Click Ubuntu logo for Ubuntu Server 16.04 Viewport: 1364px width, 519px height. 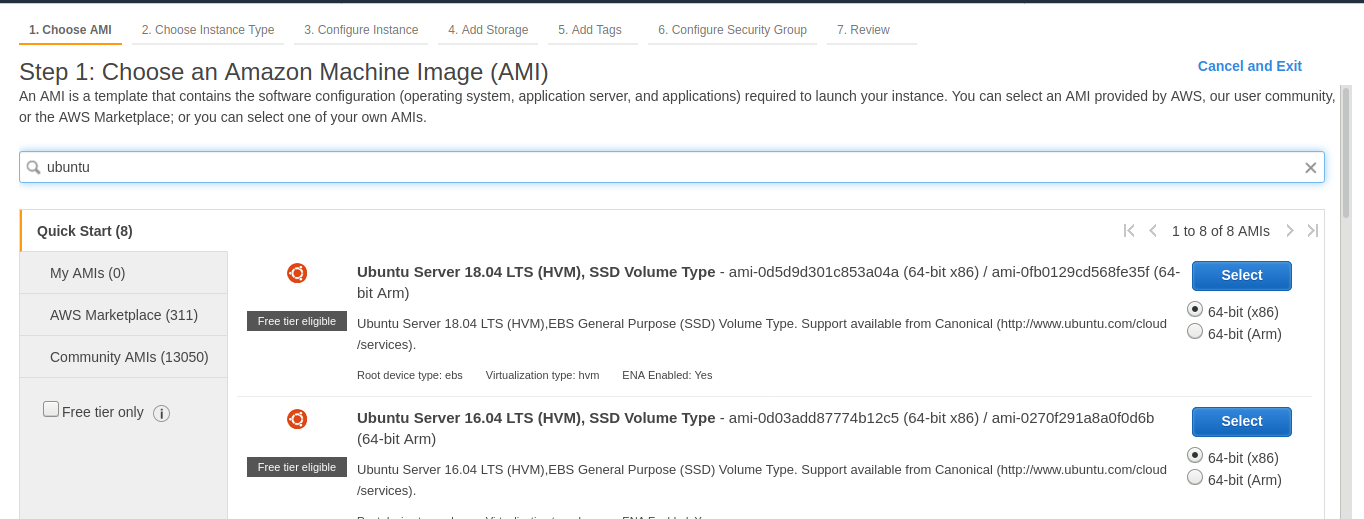click(297, 419)
